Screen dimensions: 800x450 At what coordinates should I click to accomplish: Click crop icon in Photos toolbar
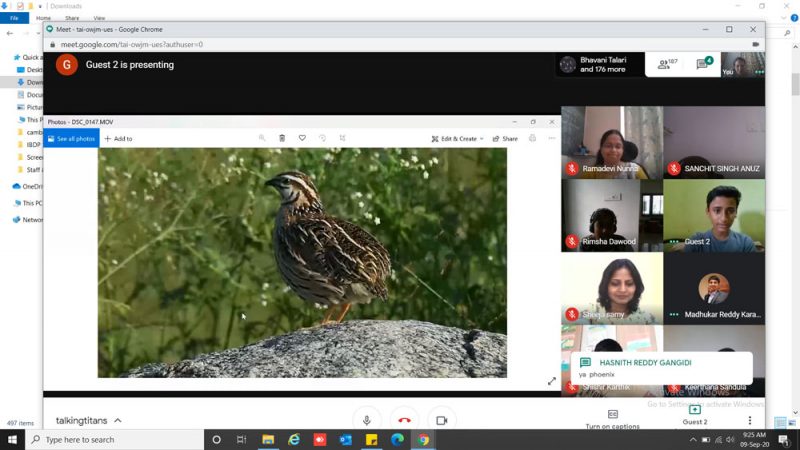point(342,138)
